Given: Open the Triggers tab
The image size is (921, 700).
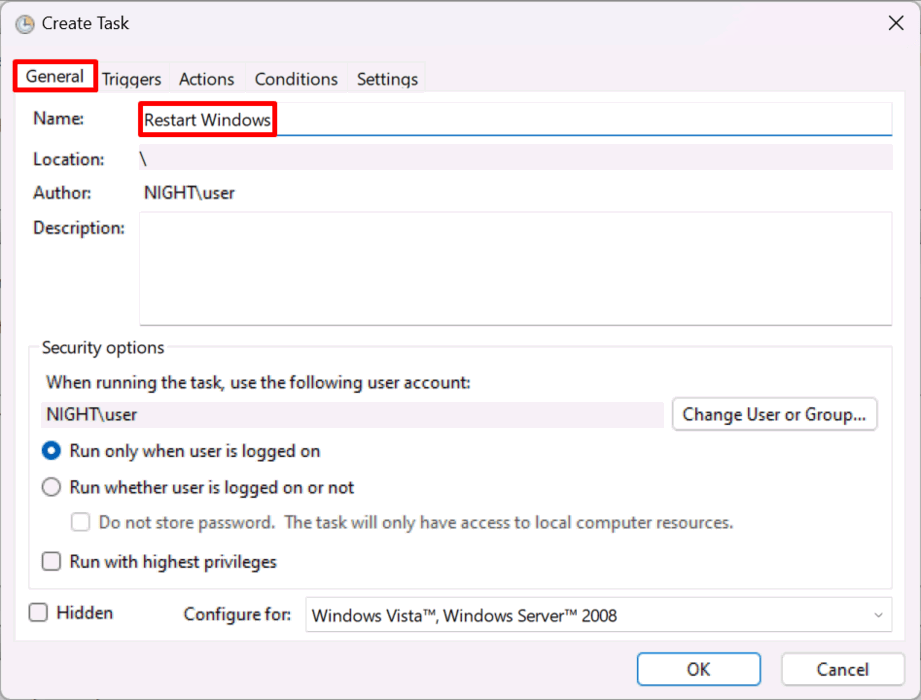Looking at the screenshot, I should (132, 79).
